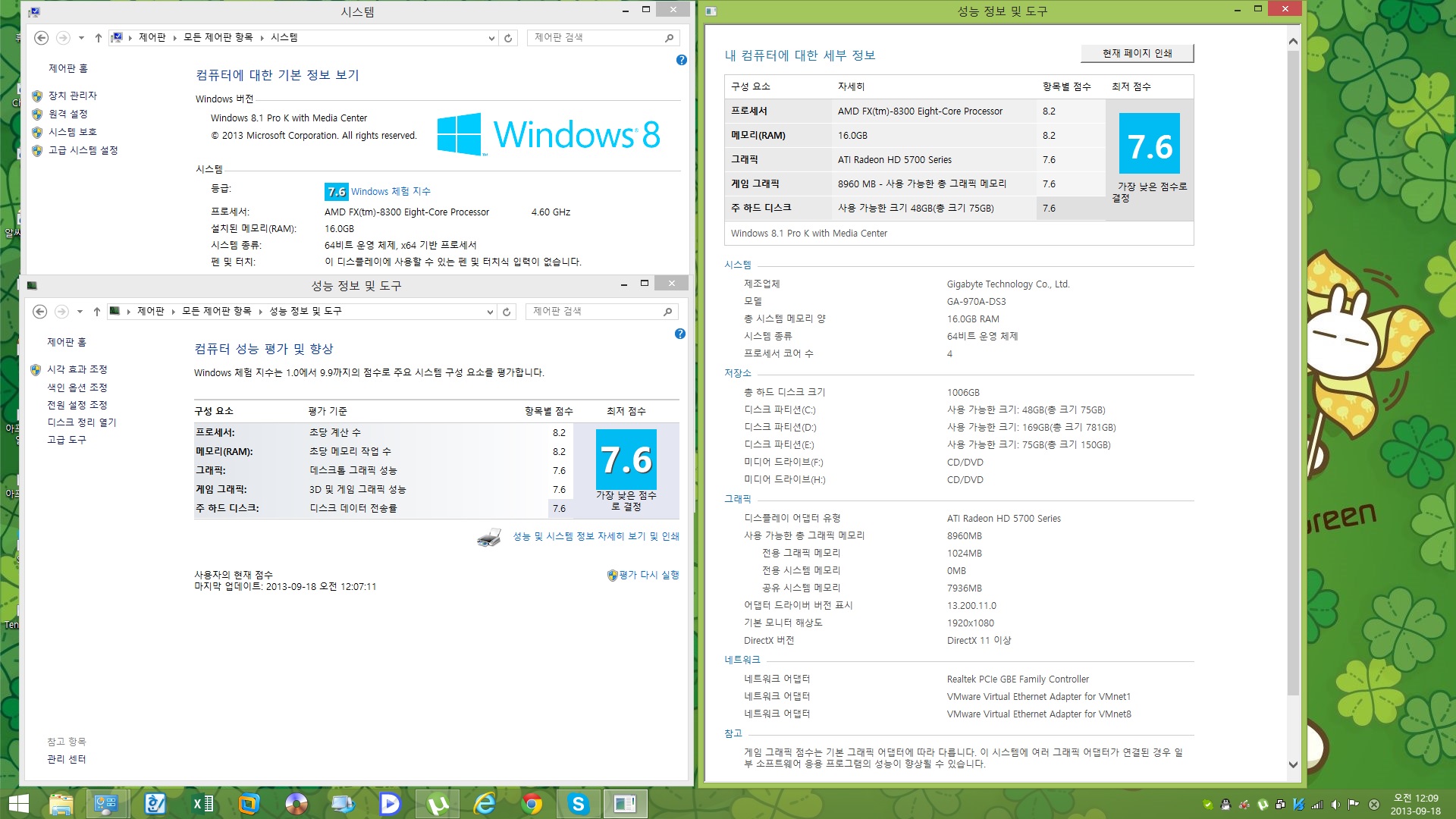Screen dimensions: 1456x819
Task: Open 시스템 보호 link
Action: click(x=73, y=132)
